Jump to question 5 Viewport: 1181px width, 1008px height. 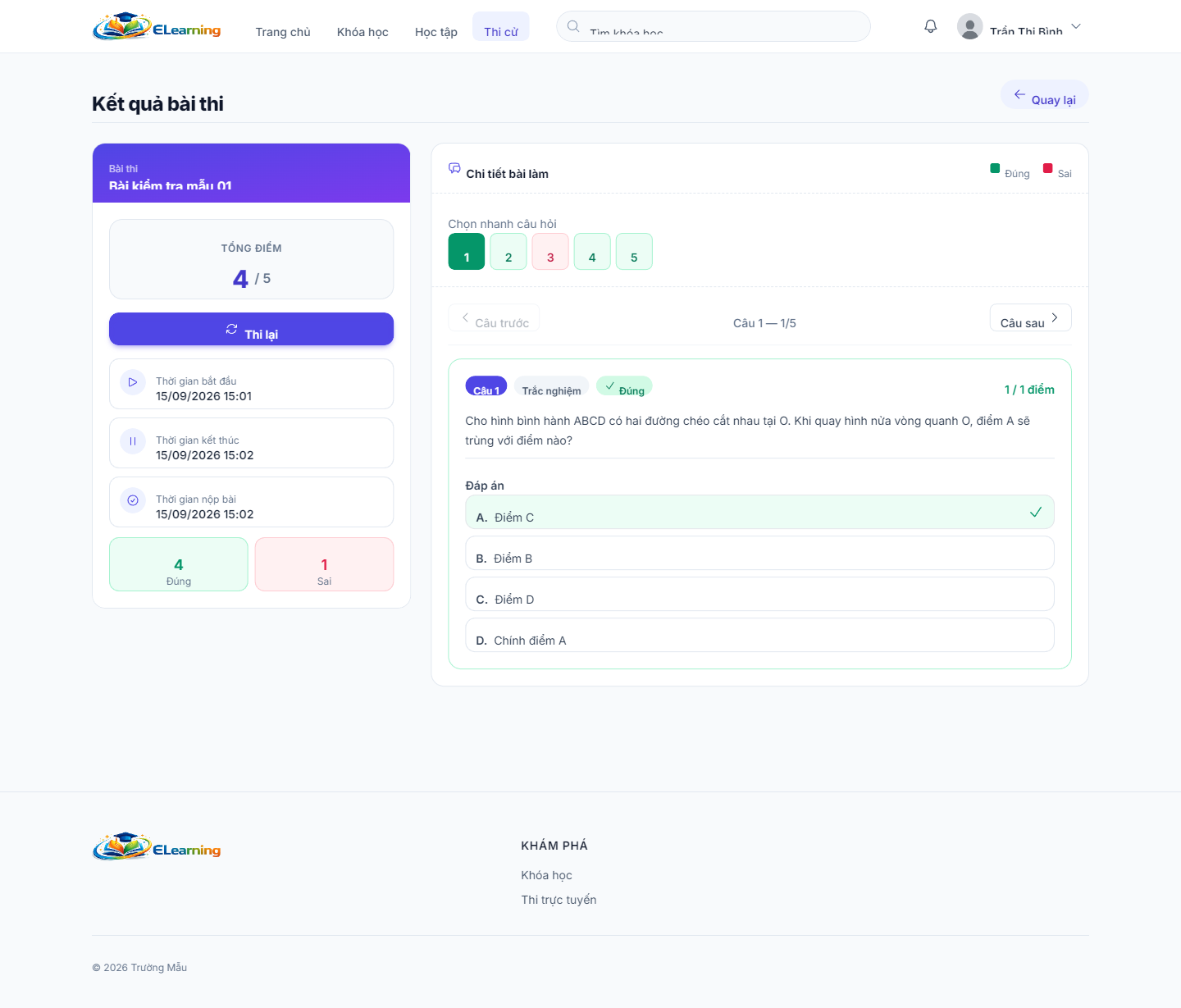[x=634, y=252]
